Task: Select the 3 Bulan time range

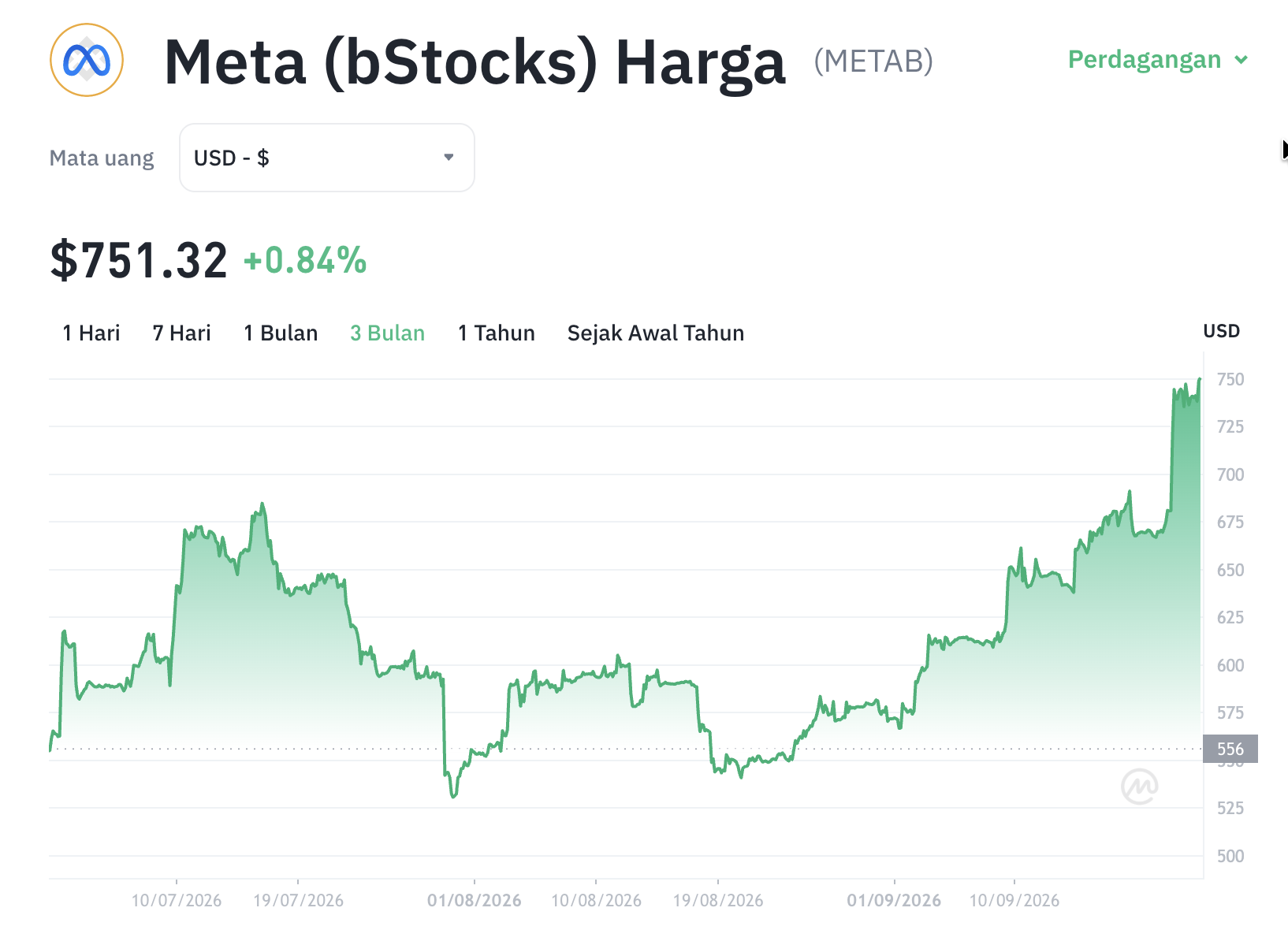Action: click(388, 333)
